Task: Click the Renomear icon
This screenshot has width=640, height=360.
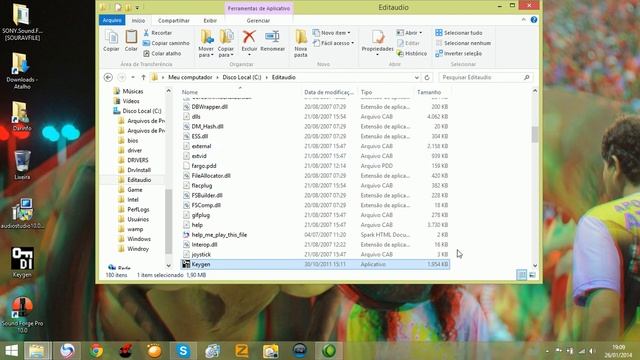Action: 272,41
